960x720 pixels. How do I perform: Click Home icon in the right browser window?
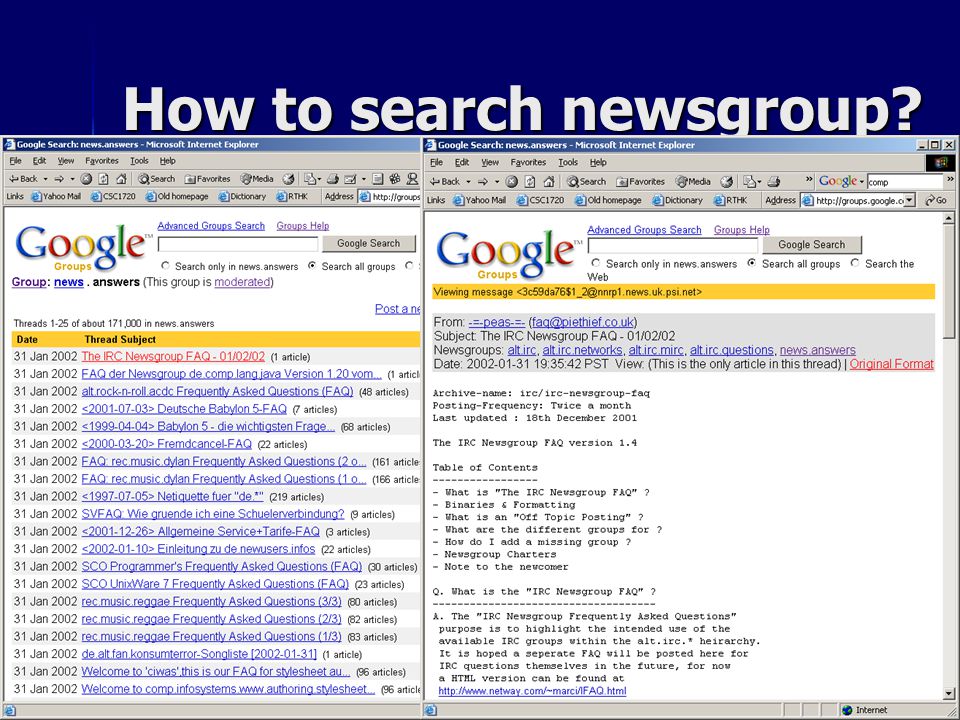[x=549, y=181]
